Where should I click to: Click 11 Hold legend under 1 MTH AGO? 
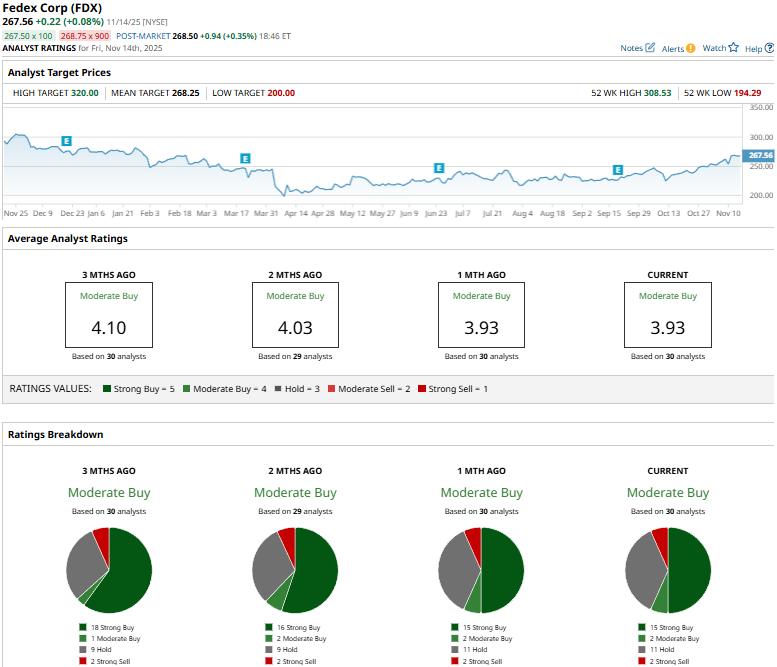[469, 649]
